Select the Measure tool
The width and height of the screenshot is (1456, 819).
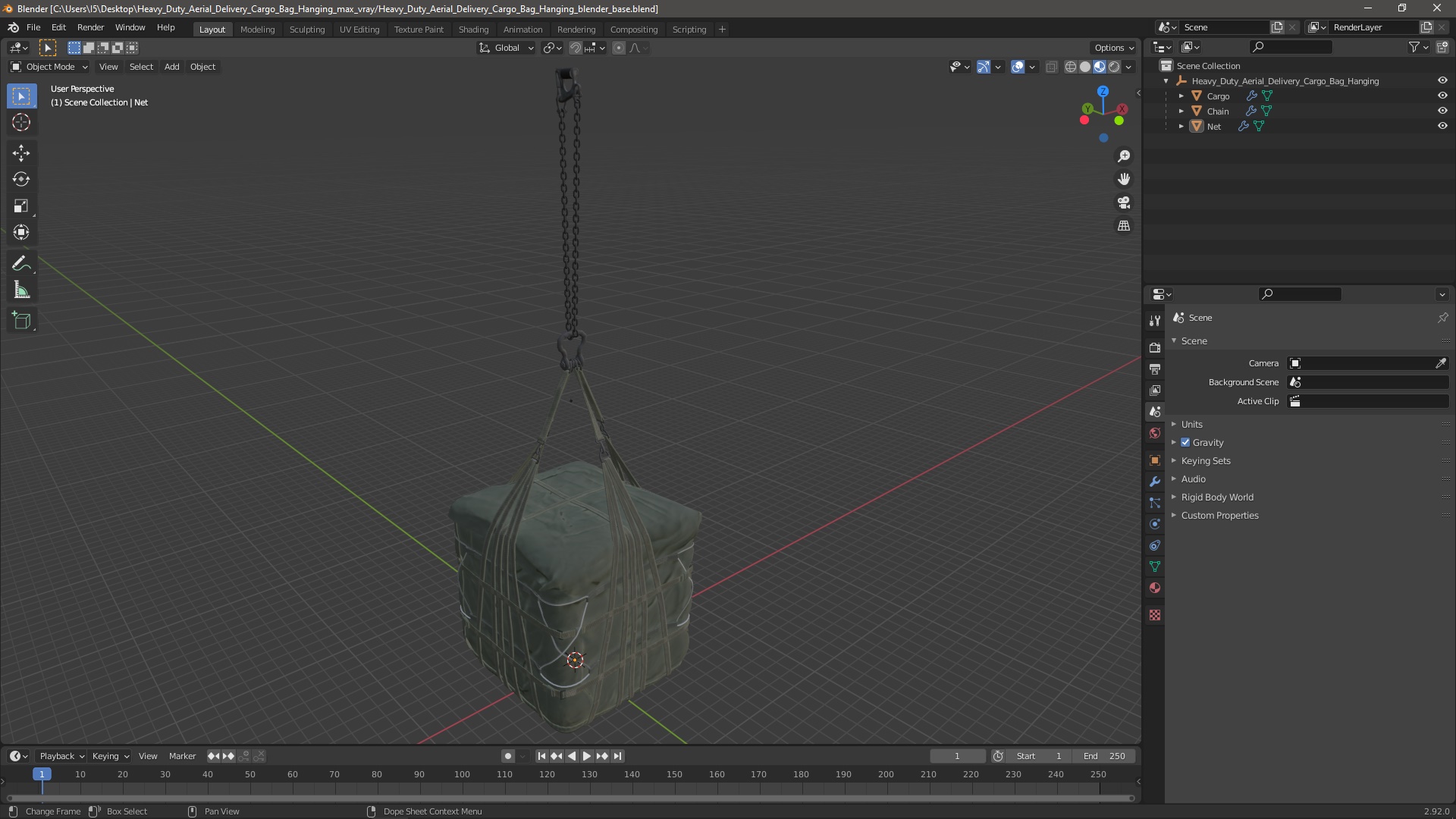click(21, 290)
